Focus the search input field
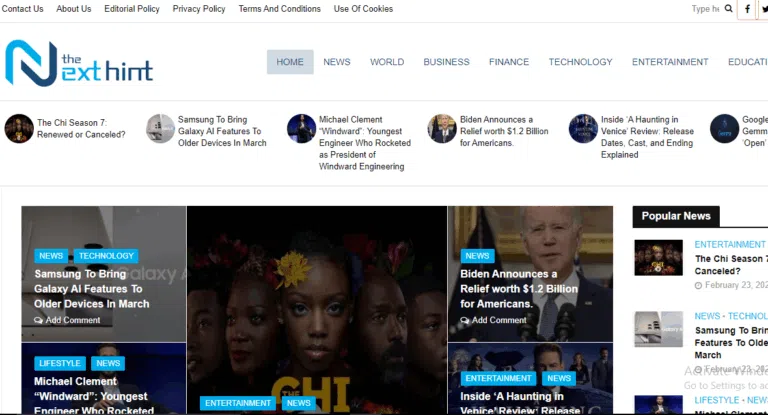This screenshot has height=415, width=768. [705, 9]
